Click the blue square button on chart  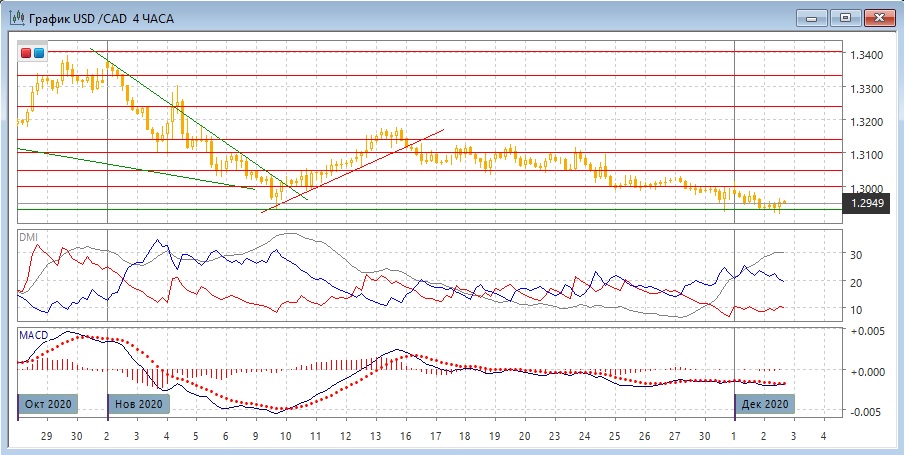click(x=39, y=53)
